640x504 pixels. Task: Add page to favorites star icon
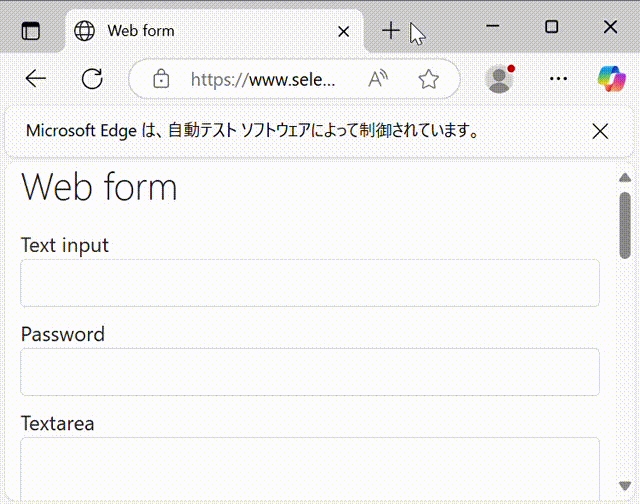tap(429, 79)
